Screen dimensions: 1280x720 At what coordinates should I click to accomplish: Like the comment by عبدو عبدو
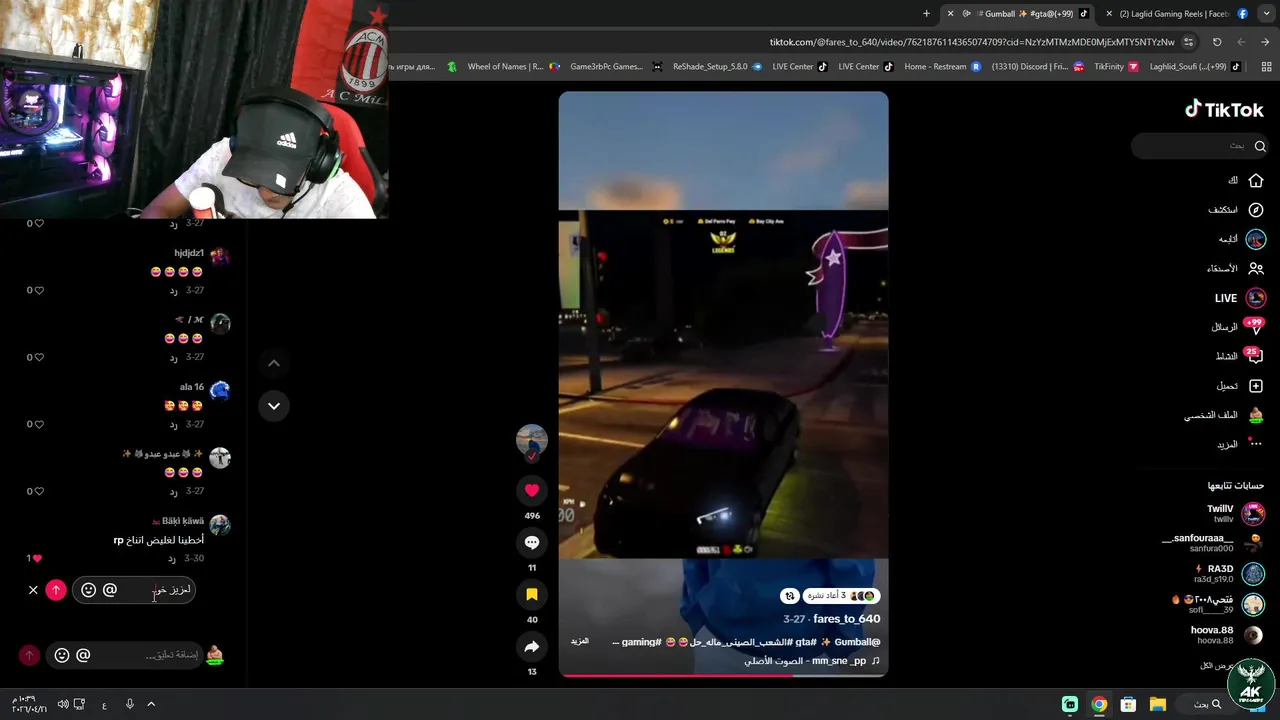coord(39,491)
